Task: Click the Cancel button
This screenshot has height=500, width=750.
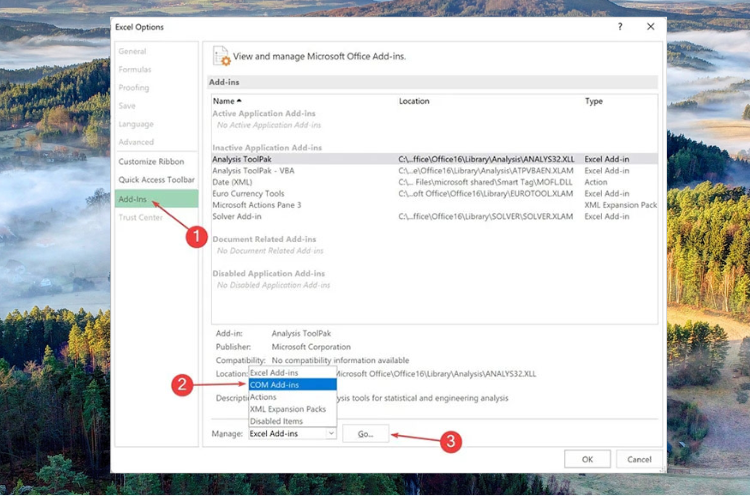Action: (639, 459)
